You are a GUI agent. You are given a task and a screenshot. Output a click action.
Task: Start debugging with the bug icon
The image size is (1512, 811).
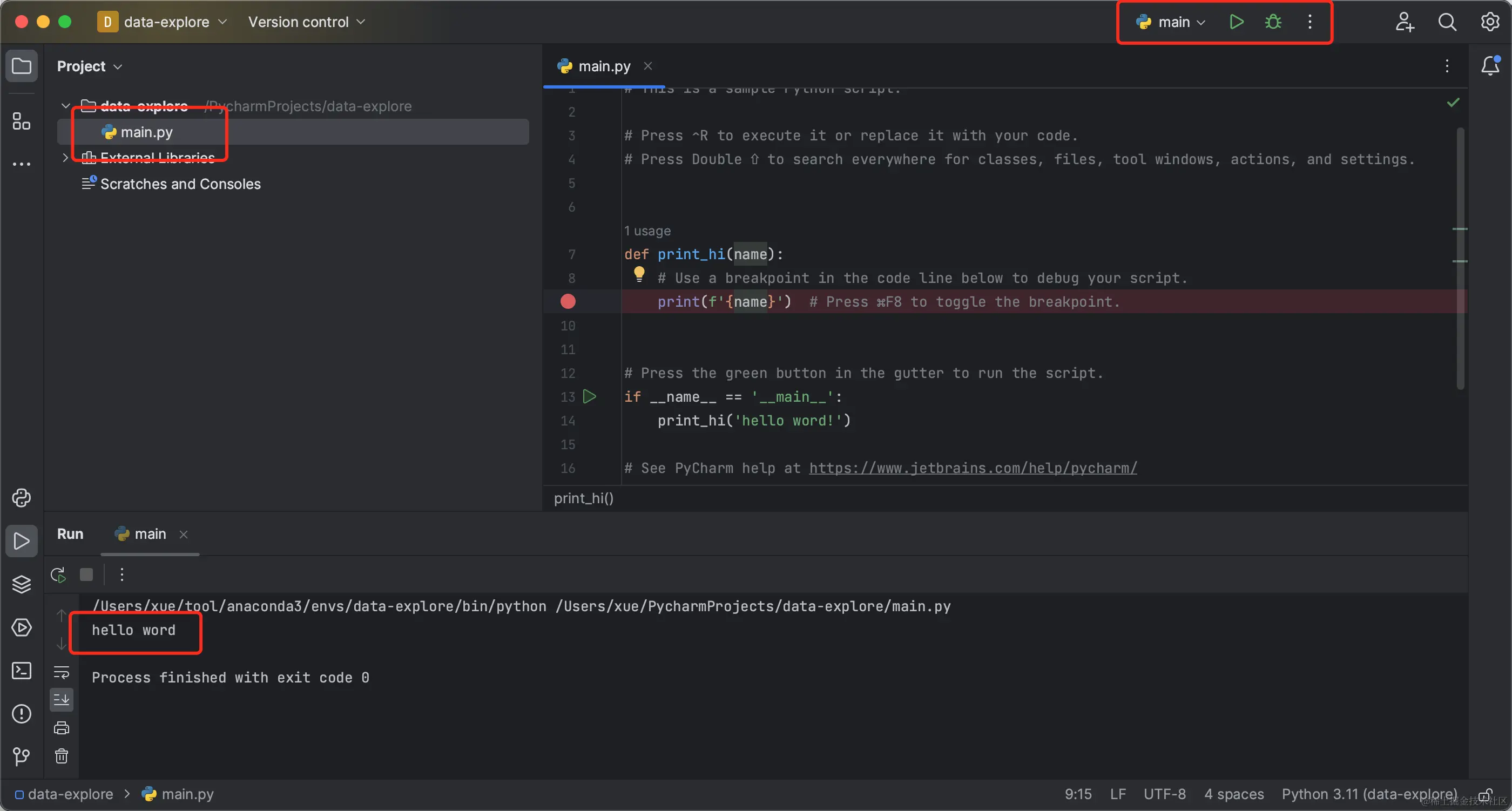[x=1273, y=22]
